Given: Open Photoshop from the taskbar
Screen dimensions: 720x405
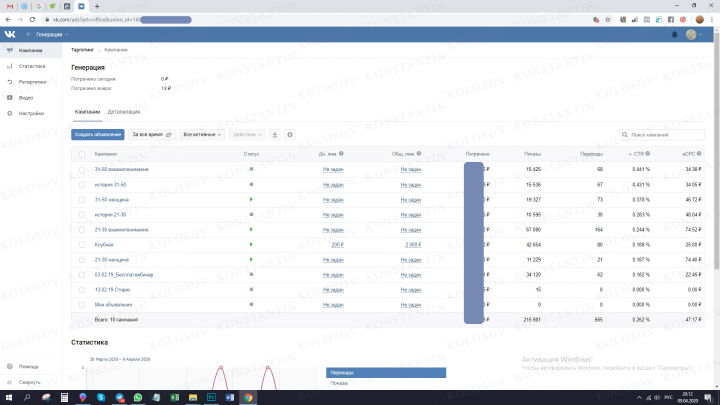Looking at the screenshot, I should [x=211, y=398].
